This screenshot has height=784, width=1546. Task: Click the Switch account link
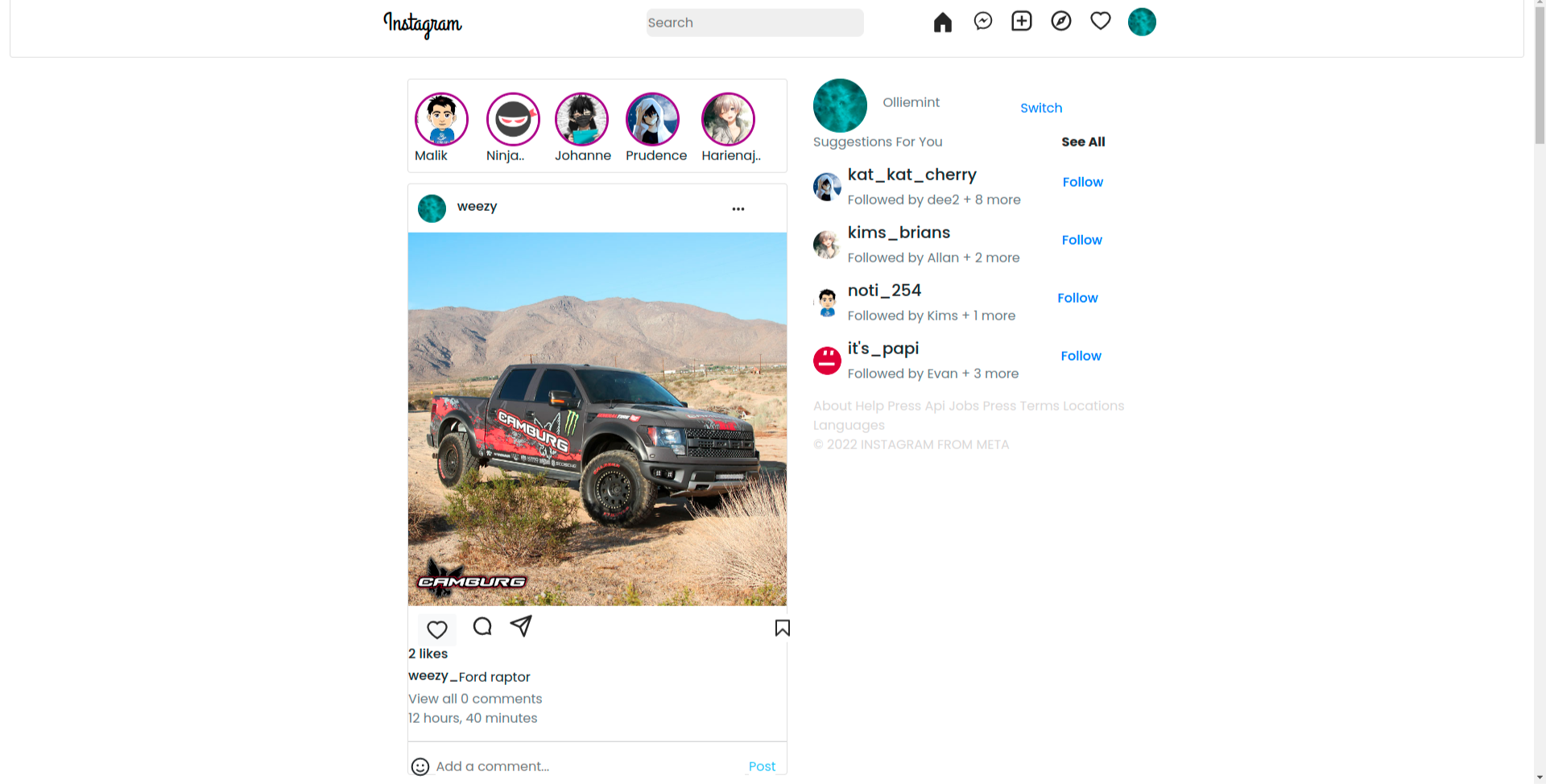tap(1041, 108)
